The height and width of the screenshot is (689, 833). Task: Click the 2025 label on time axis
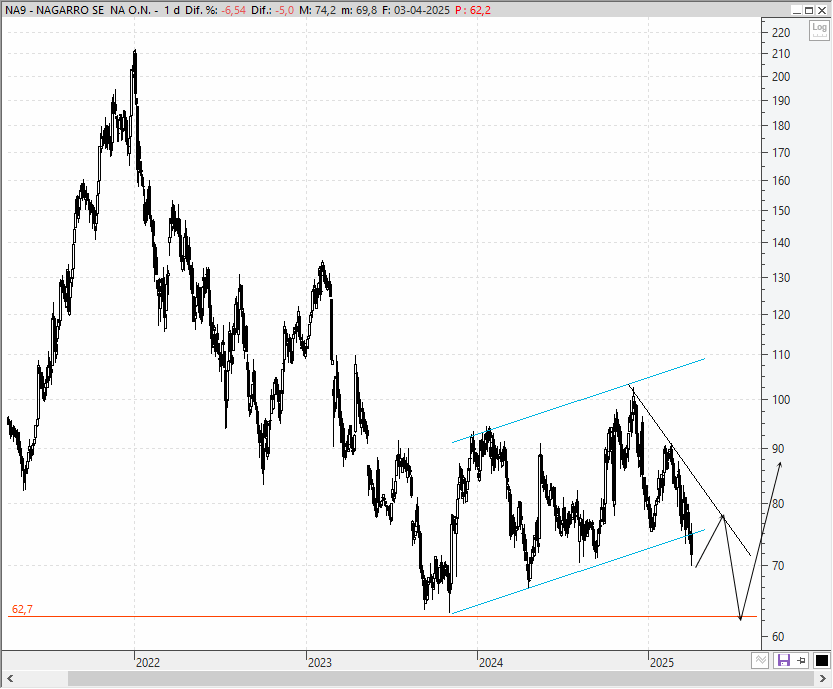[662, 662]
